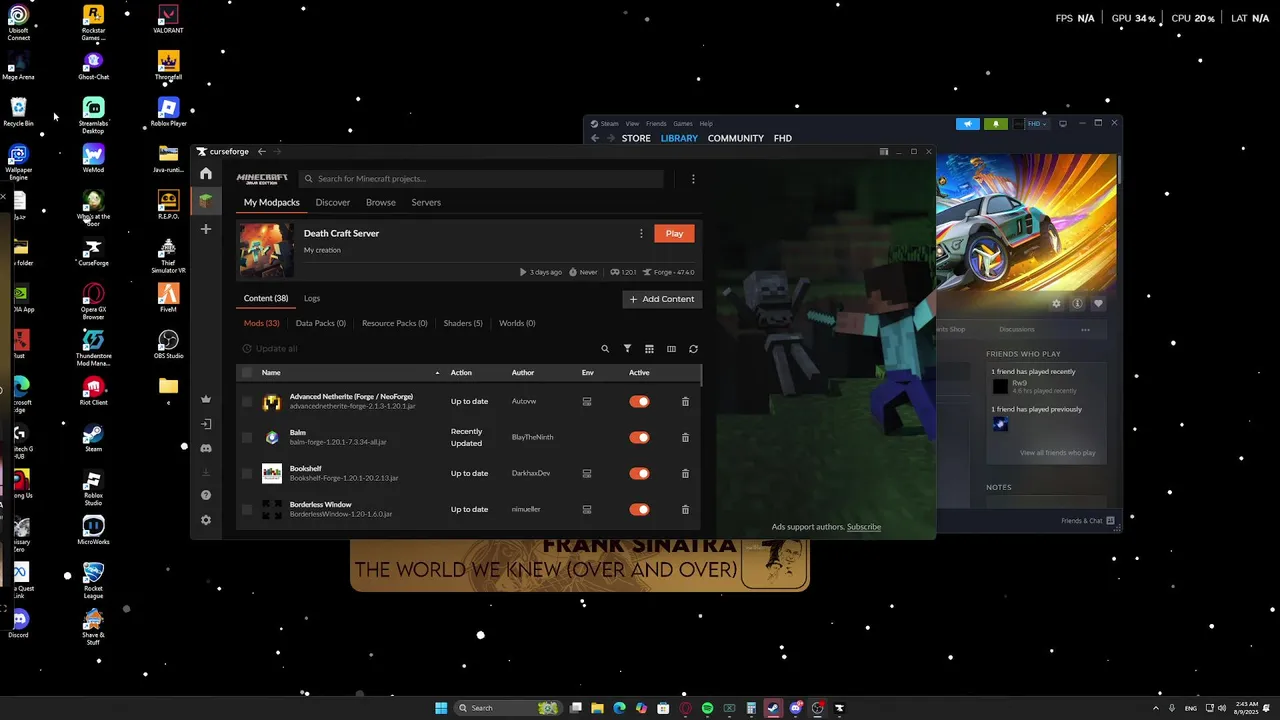Open Steam STORE menu
The height and width of the screenshot is (720, 1280).
(636, 139)
